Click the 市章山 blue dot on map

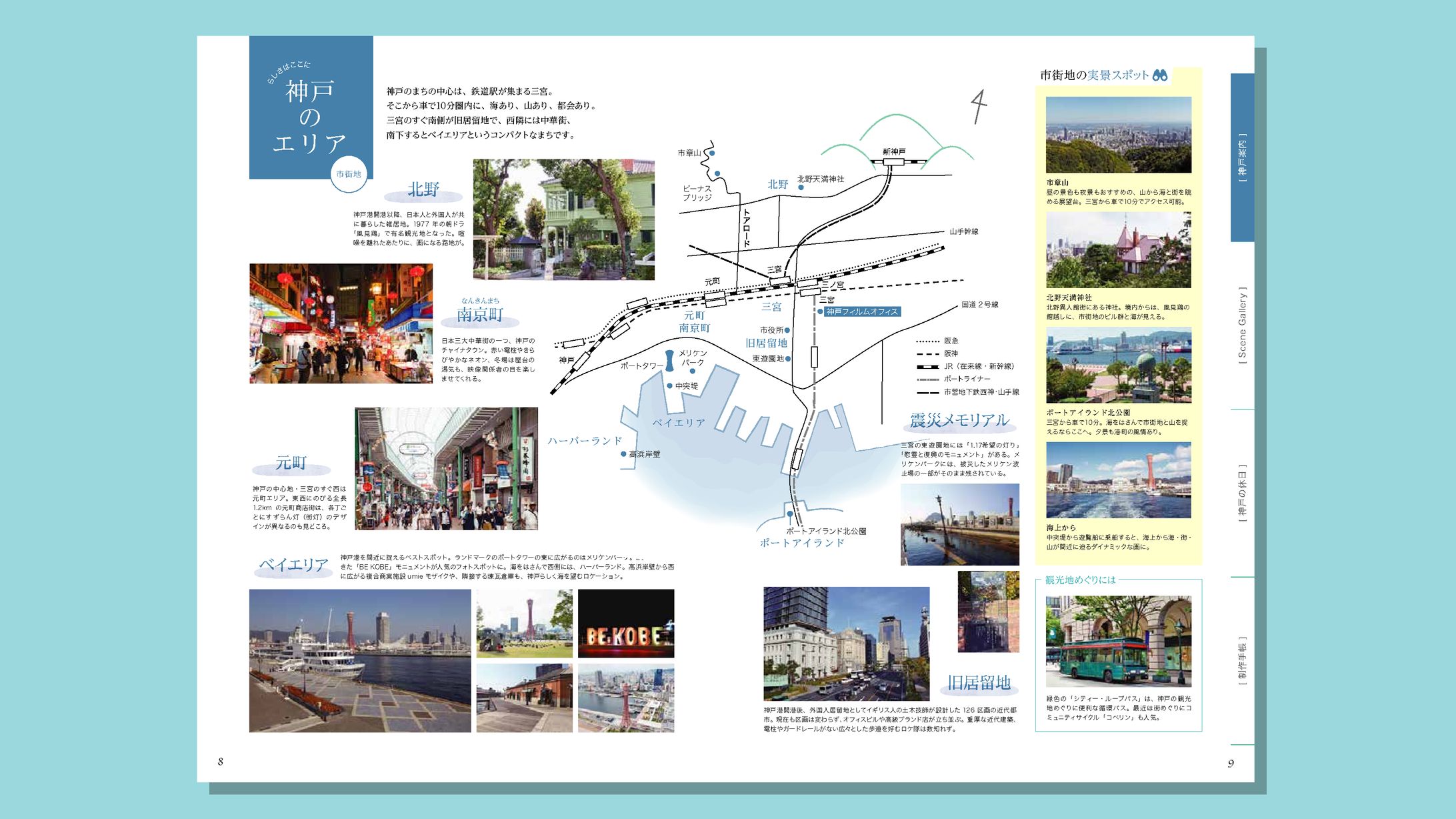(712, 153)
